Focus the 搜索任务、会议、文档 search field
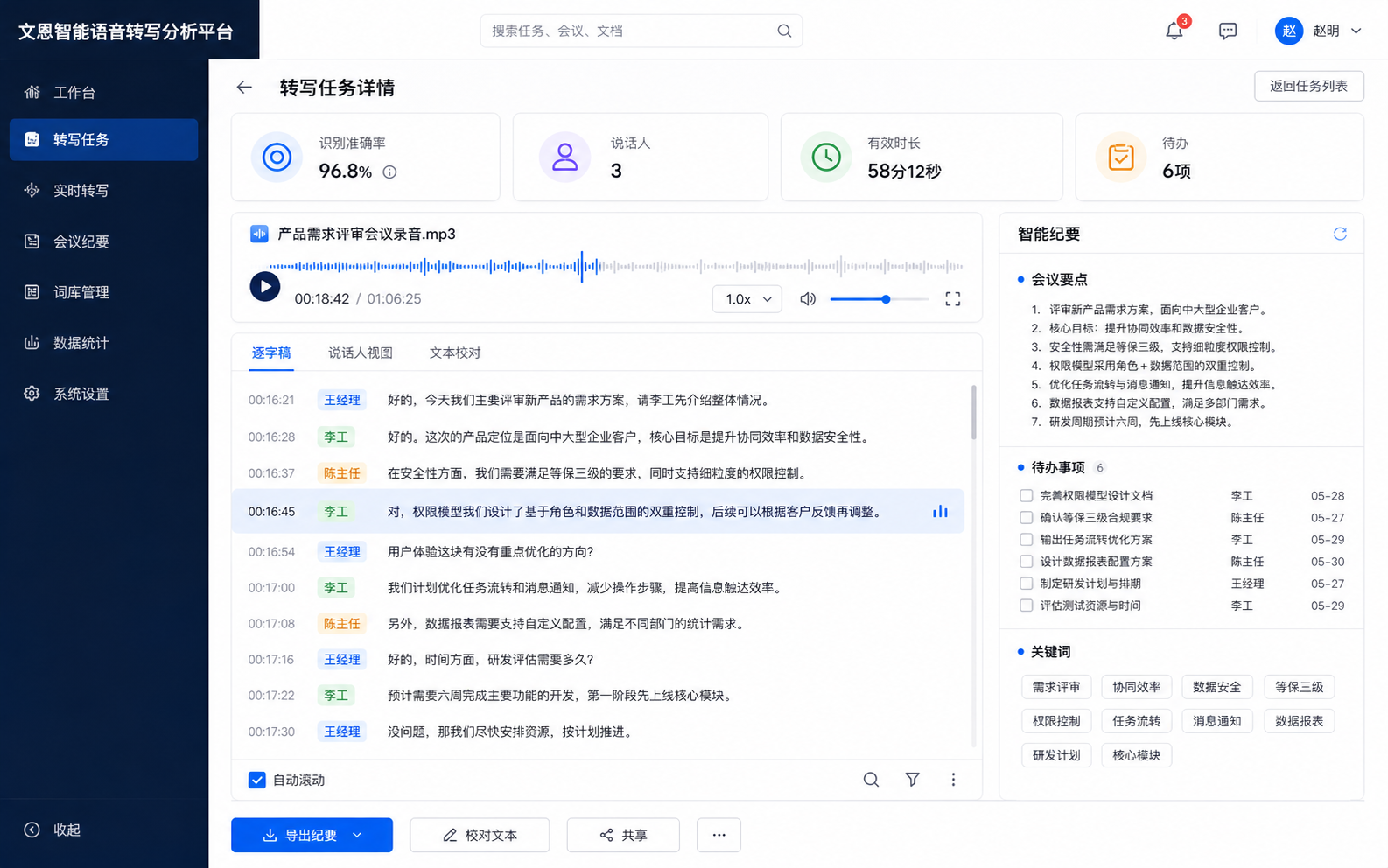The height and width of the screenshot is (868, 1388). [x=641, y=31]
